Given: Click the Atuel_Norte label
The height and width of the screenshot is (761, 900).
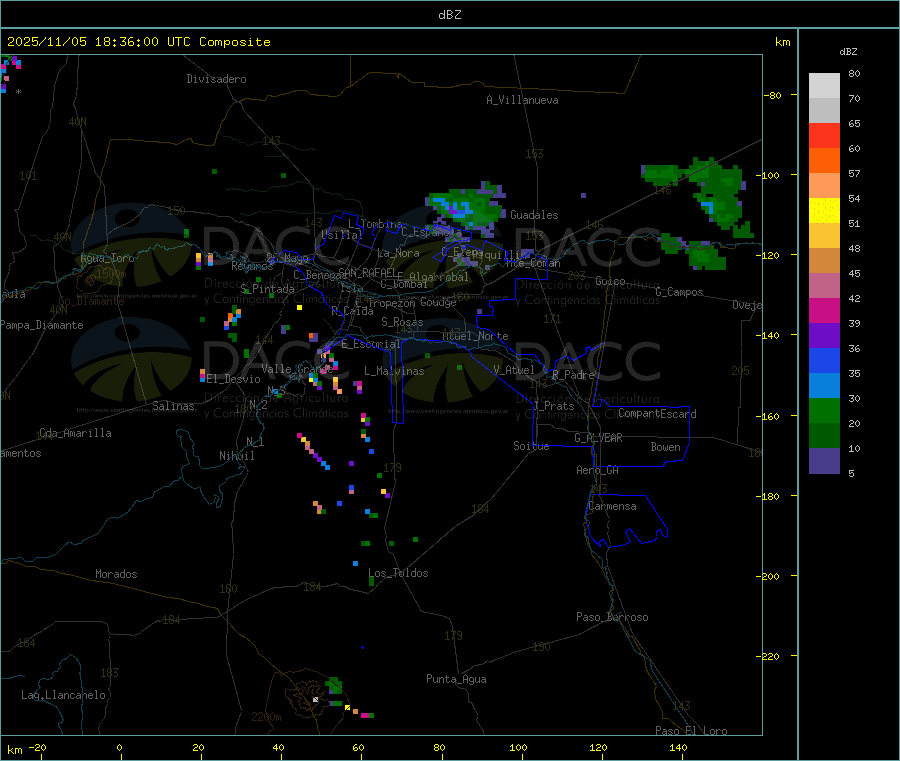Looking at the screenshot, I should pos(475,336).
